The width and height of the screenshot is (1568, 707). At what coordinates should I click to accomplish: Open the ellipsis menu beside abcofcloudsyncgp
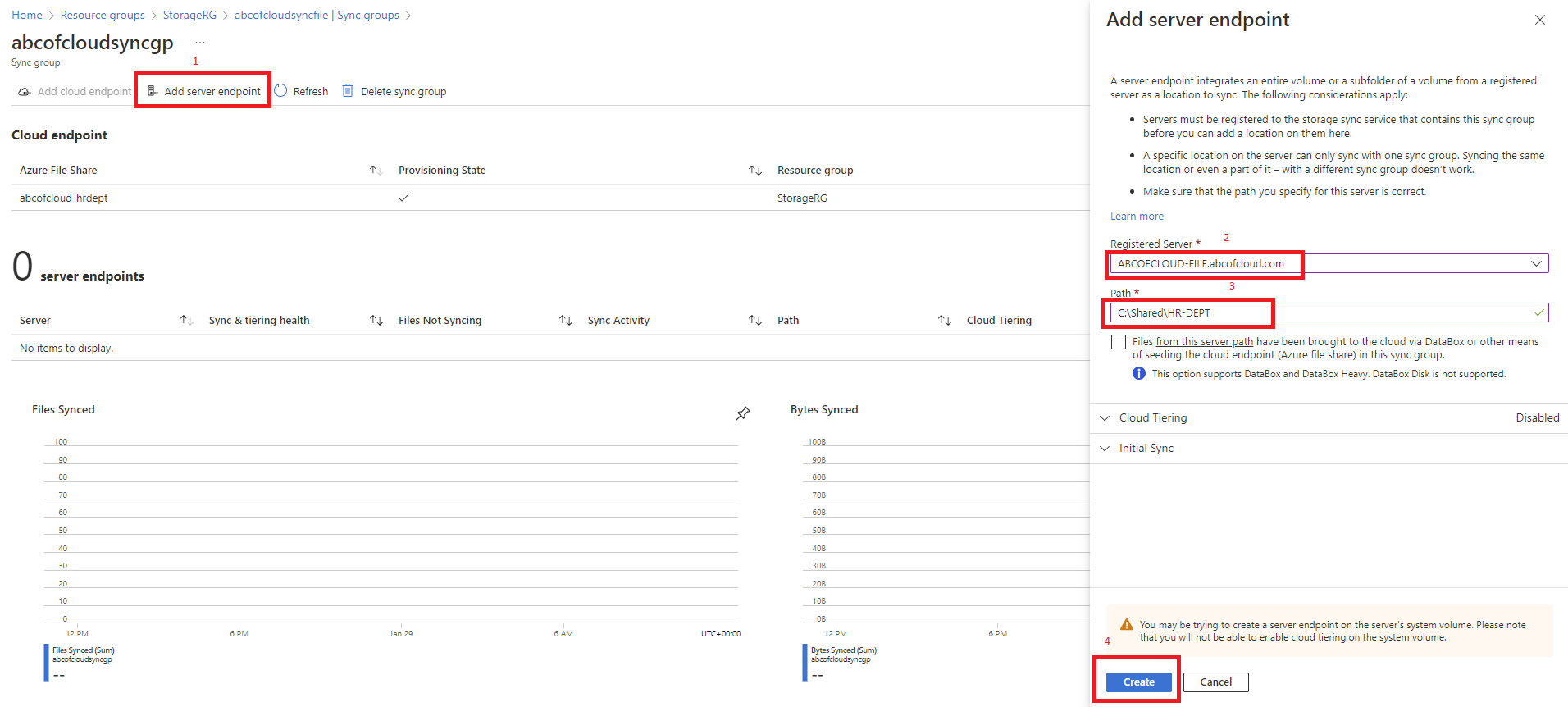coord(200,43)
